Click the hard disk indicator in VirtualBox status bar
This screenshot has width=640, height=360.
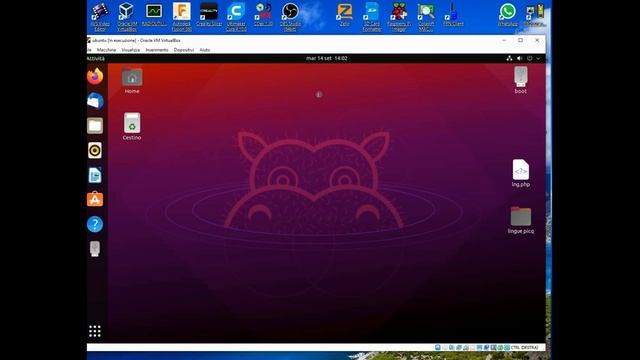tap(438, 347)
